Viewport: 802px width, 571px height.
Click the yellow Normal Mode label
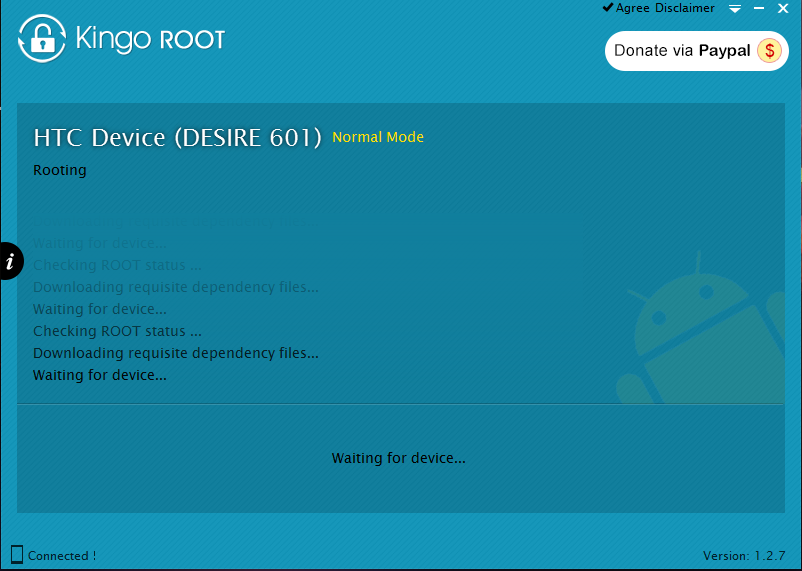point(378,137)
